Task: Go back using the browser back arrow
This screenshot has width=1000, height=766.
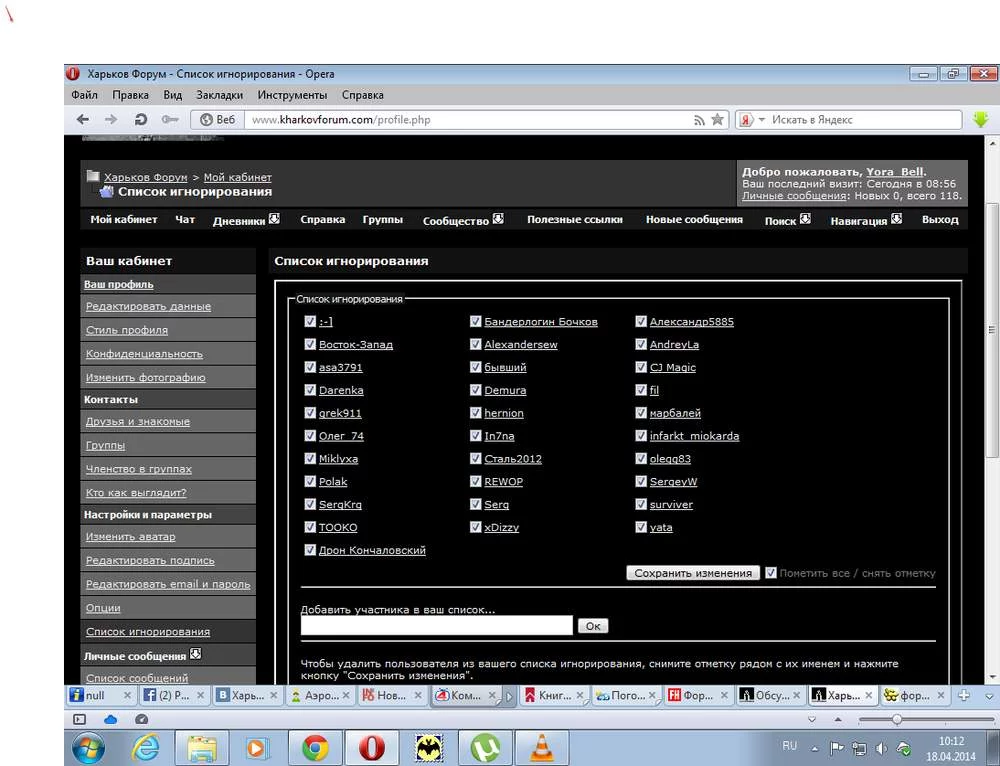Action: coord(84,119)
